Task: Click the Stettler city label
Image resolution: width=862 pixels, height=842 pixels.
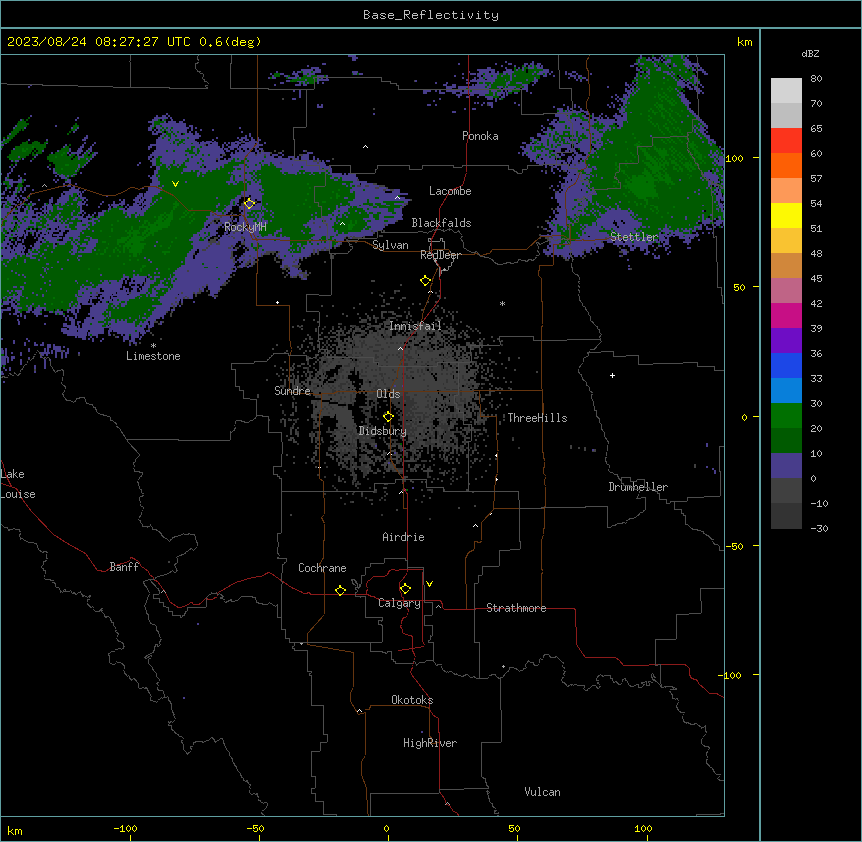Action: coord(634,237)
